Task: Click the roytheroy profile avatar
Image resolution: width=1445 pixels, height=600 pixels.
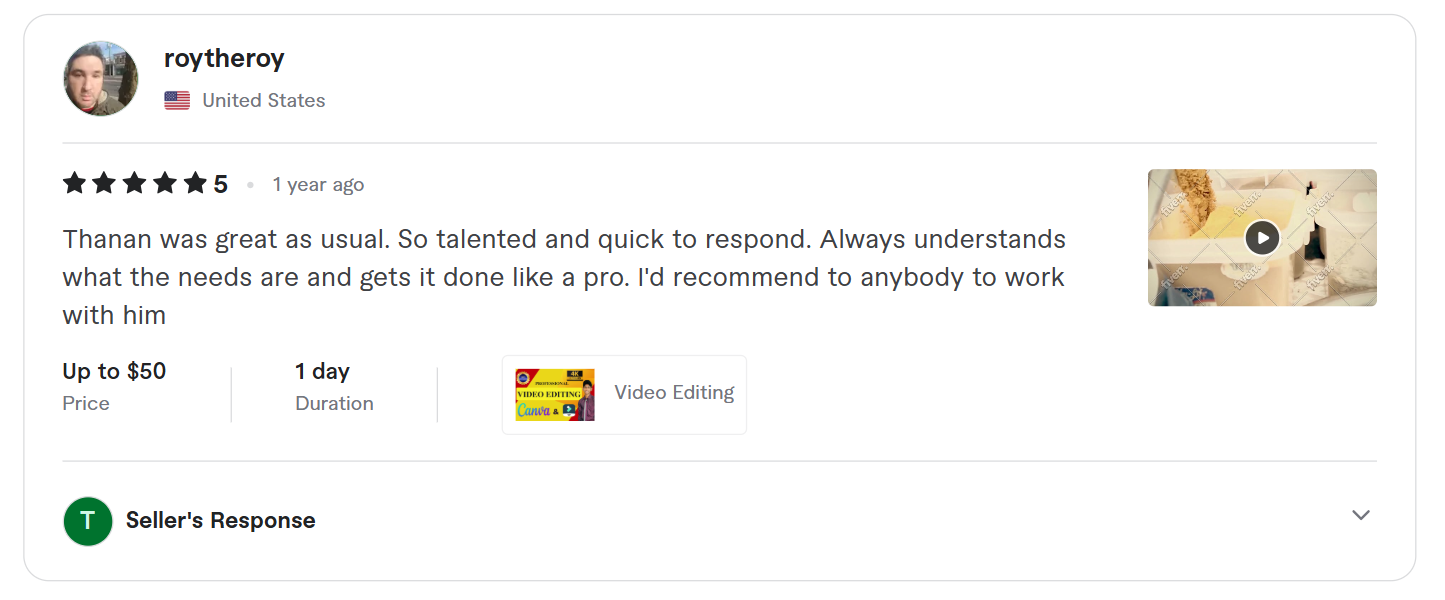Action: [x=101, y=79]
